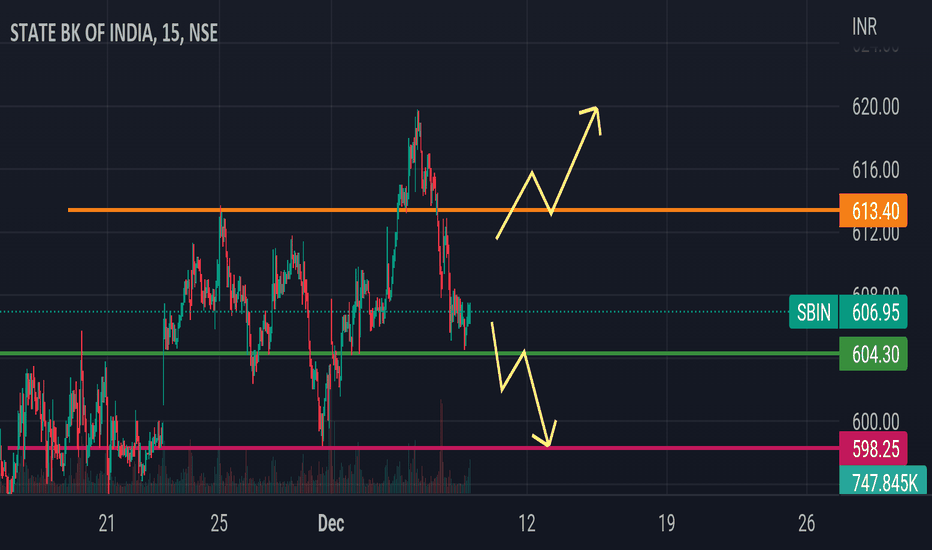This screenshot has height=550, width=932.
Task: Click the 21 date on time axis
Action: pos(106,523)
